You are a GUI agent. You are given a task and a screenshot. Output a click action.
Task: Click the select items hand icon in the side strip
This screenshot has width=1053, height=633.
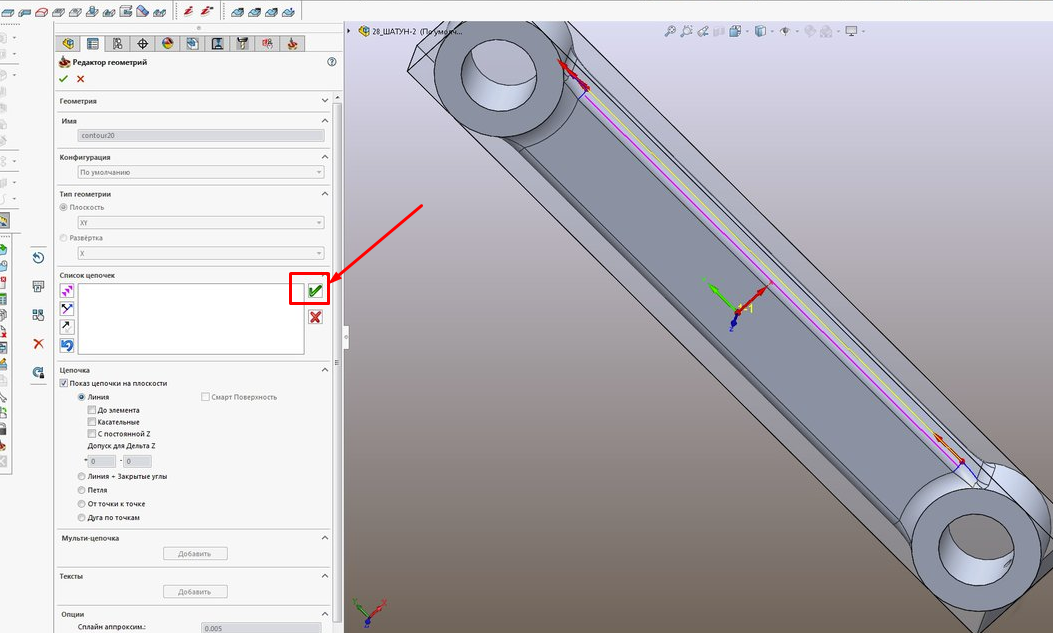38,315
